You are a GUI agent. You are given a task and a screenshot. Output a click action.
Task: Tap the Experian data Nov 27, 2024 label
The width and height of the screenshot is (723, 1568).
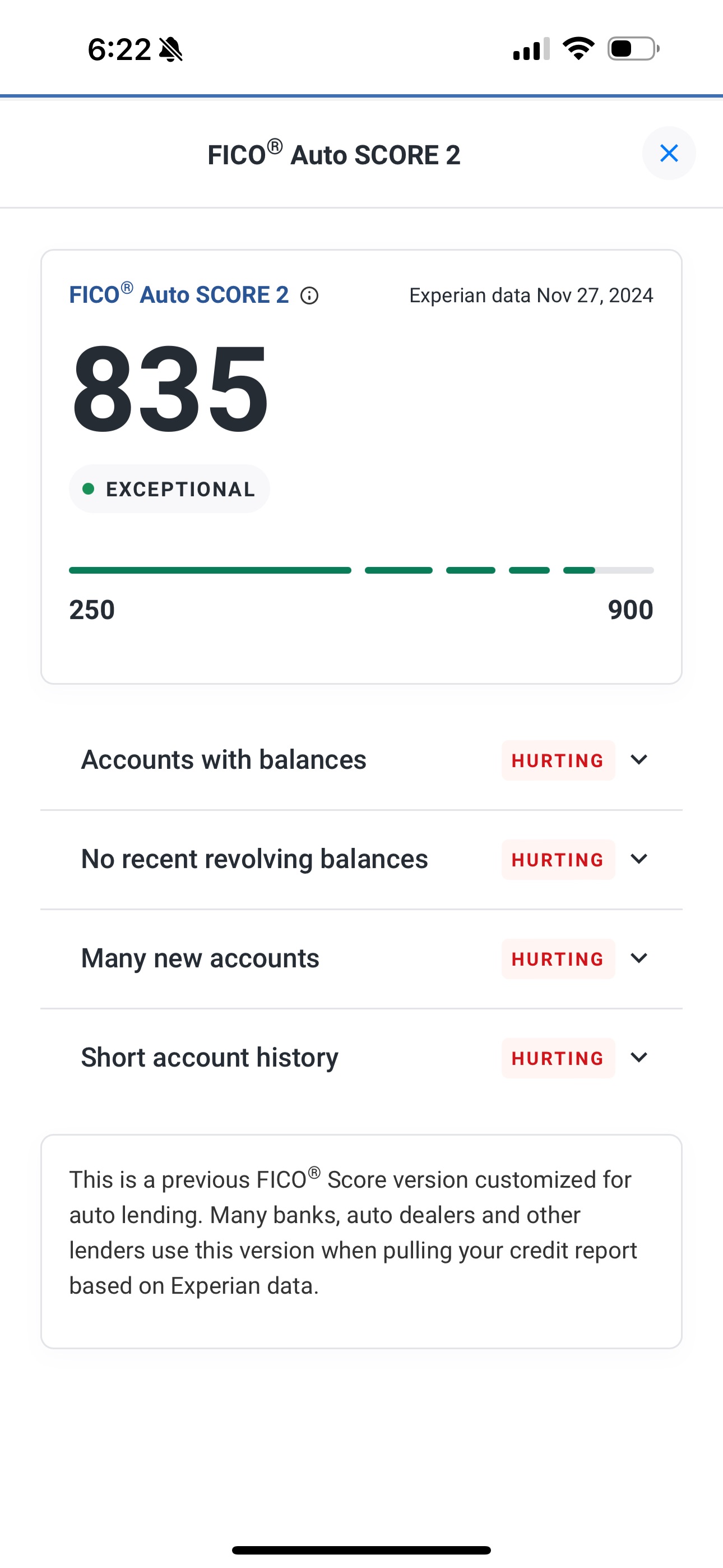tap(531, 295)
